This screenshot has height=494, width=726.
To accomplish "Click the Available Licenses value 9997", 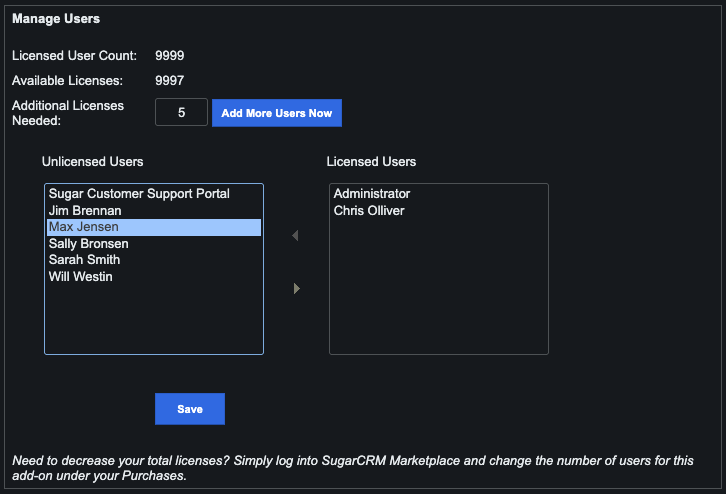I will 170,80.
